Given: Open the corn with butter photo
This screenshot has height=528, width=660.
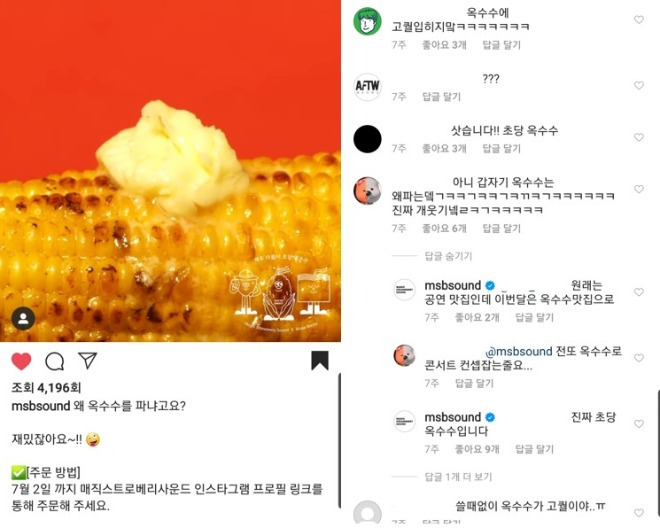Looking at the screenshot, I should point(170,171).
